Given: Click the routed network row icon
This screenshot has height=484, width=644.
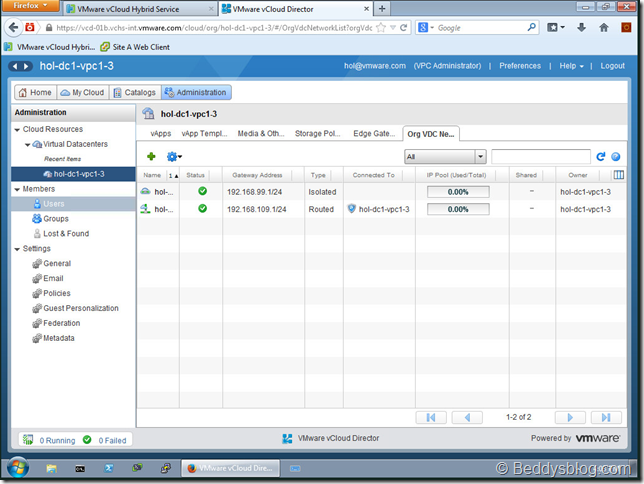Looking at the screenshot, I should pos(145,209).
